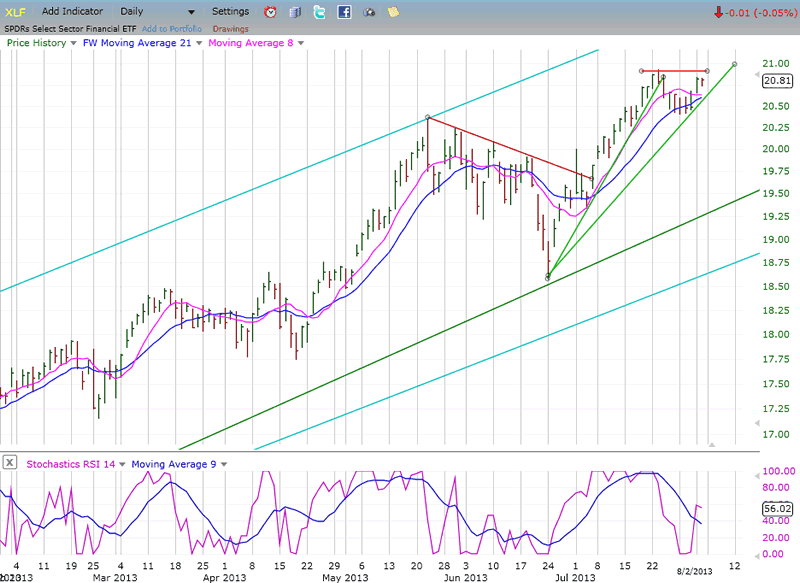Open the Settings menu
The image size is (800, 583).
click(x=231, y=11)
